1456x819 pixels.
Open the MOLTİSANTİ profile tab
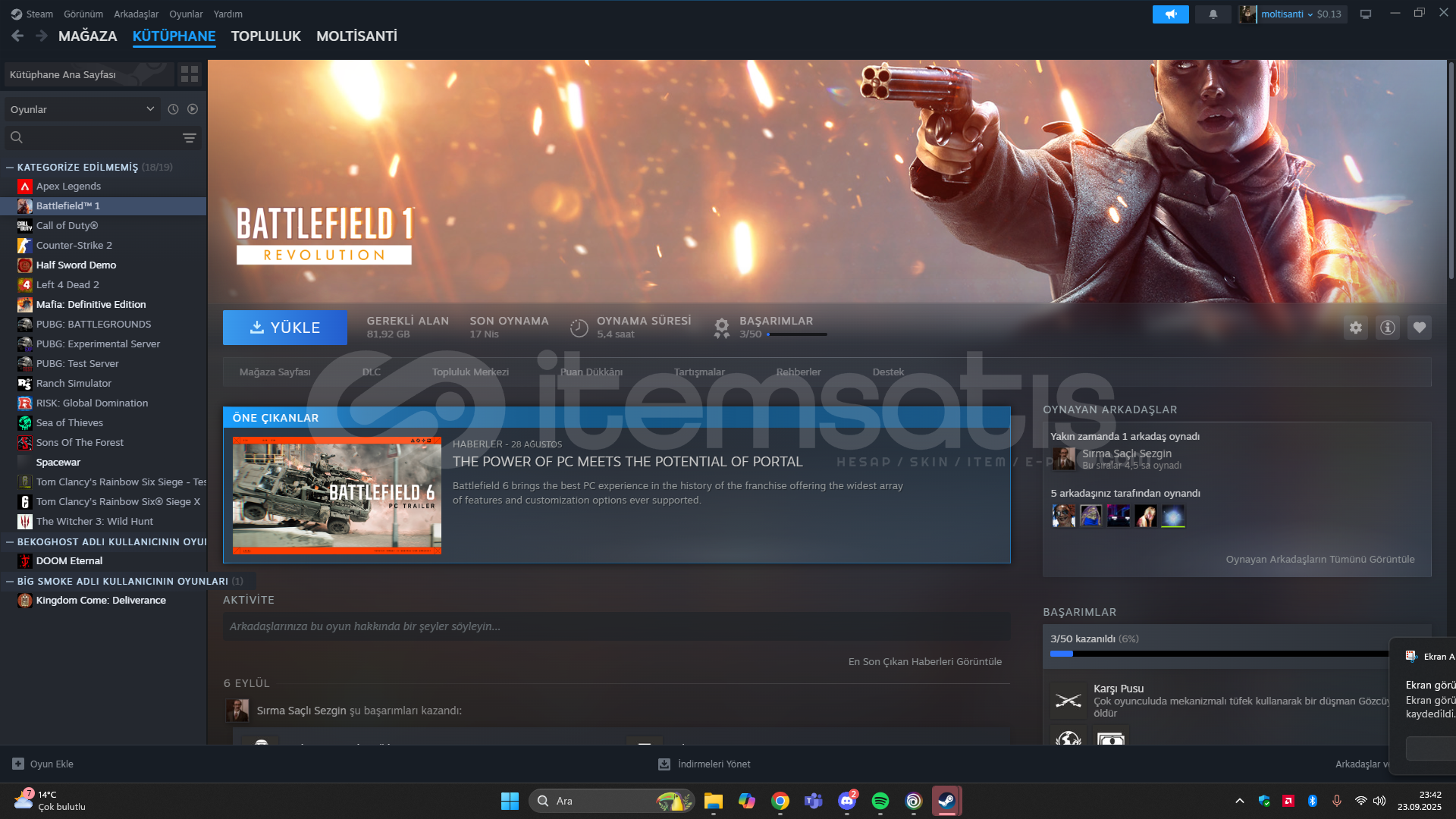pos(356,36)
